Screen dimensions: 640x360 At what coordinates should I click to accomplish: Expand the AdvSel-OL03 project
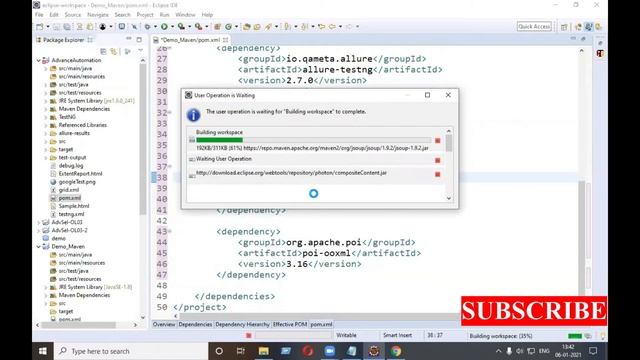coord(39,222)
